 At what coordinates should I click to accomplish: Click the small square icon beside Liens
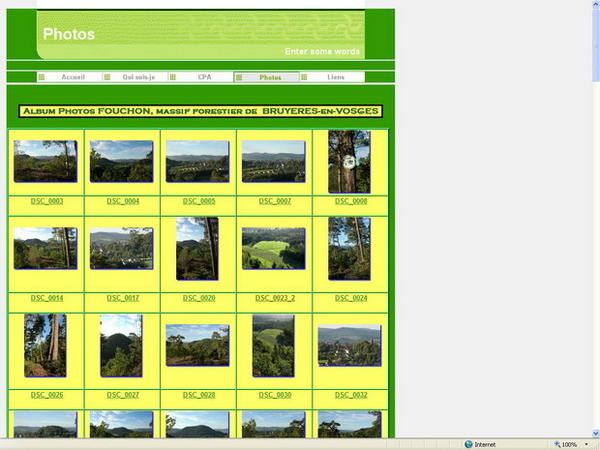click(x=304, y=77)
